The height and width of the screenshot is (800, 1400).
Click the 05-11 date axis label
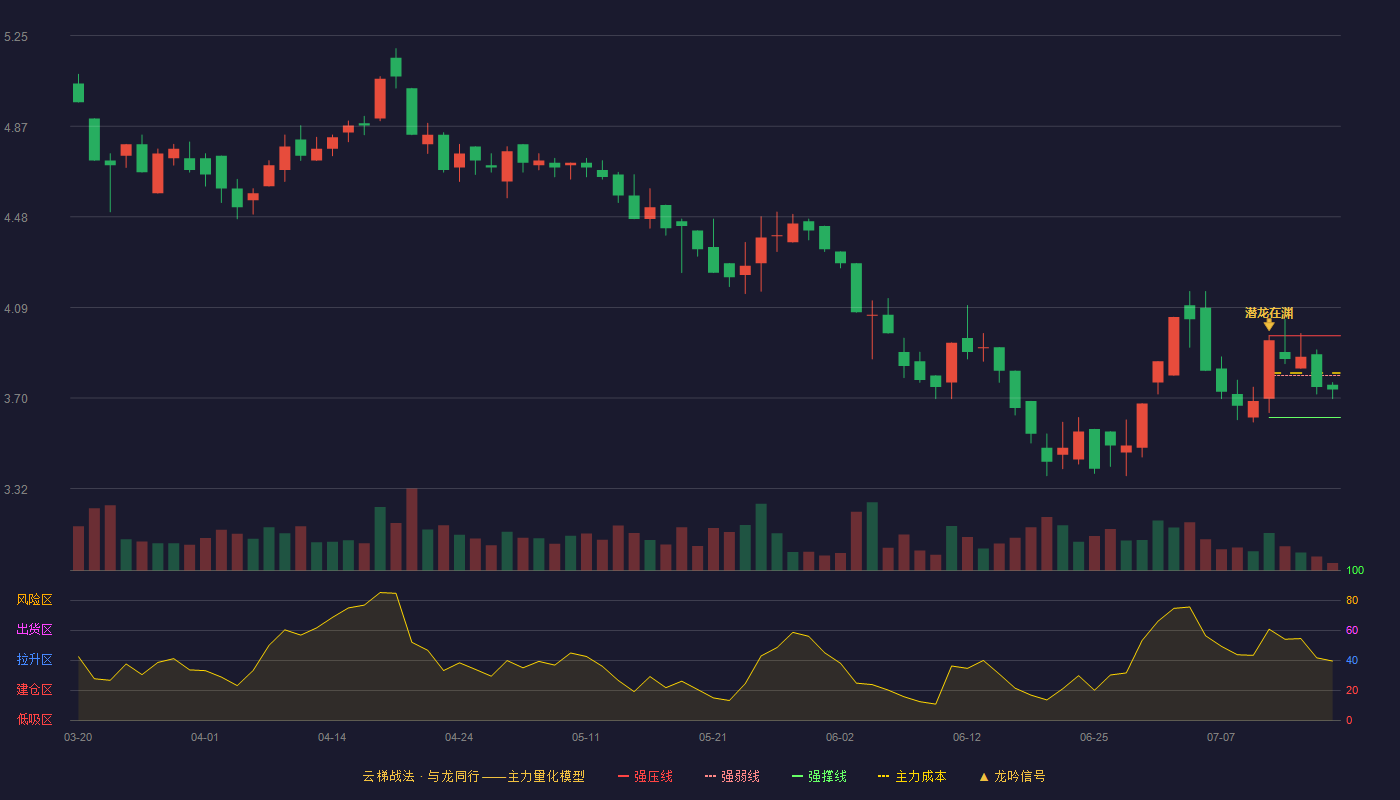pyautogui.click(x=586, y=737)
